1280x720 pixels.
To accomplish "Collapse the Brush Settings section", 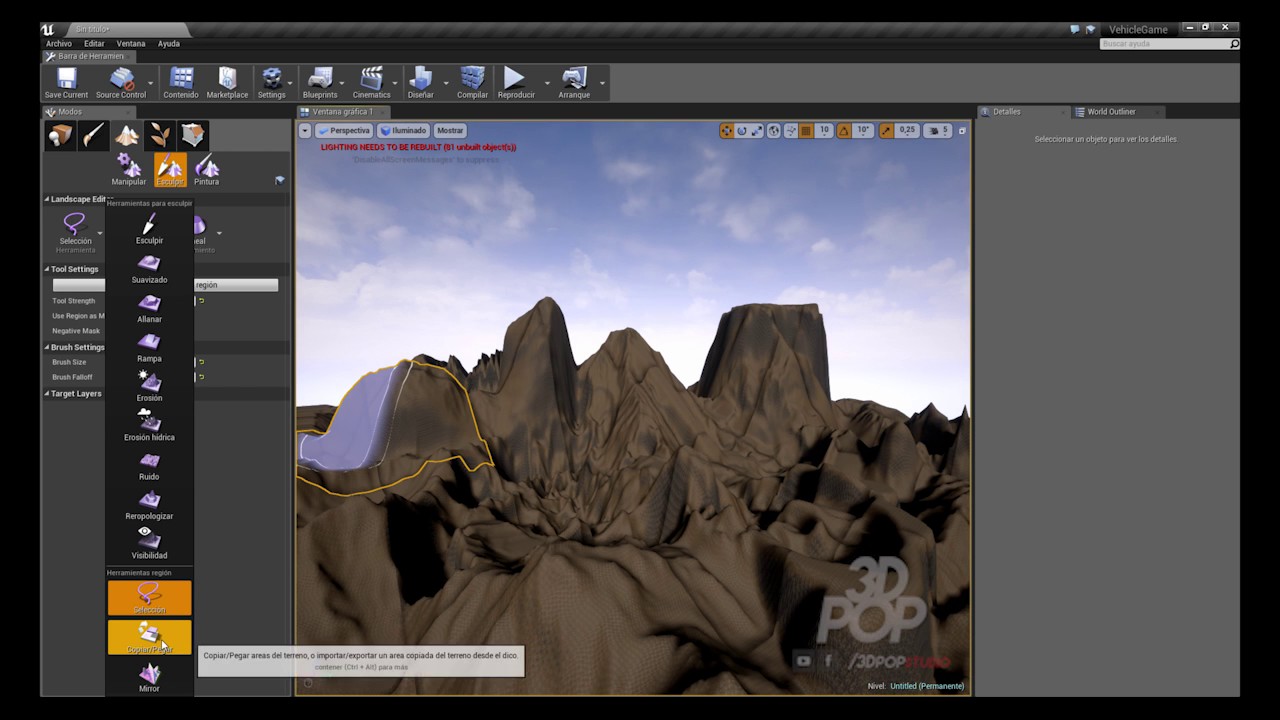I will (48, 347).
